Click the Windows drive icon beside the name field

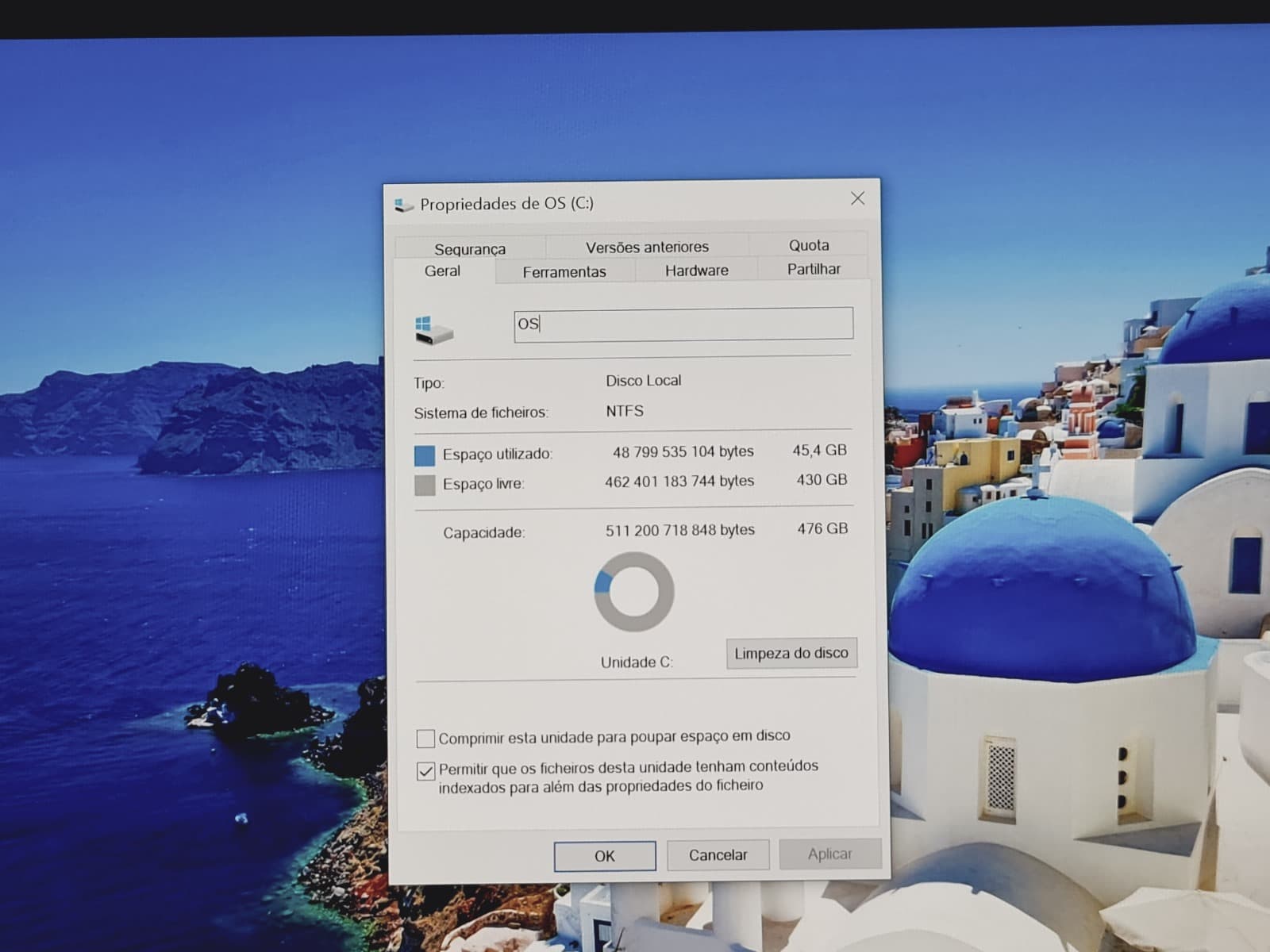tap(433, 329)
